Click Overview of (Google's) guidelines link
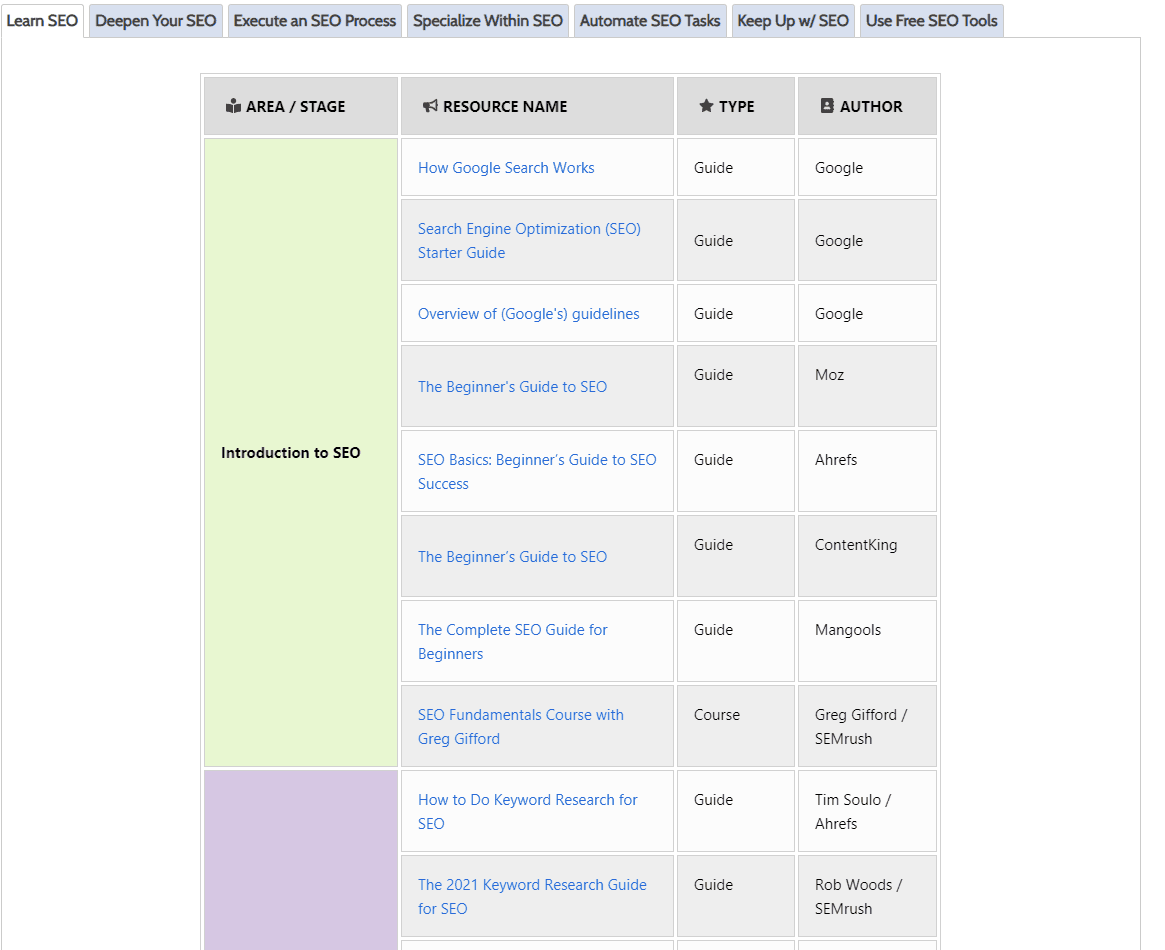The height and width of the screenshot is (950, 1165). point(528,314)
